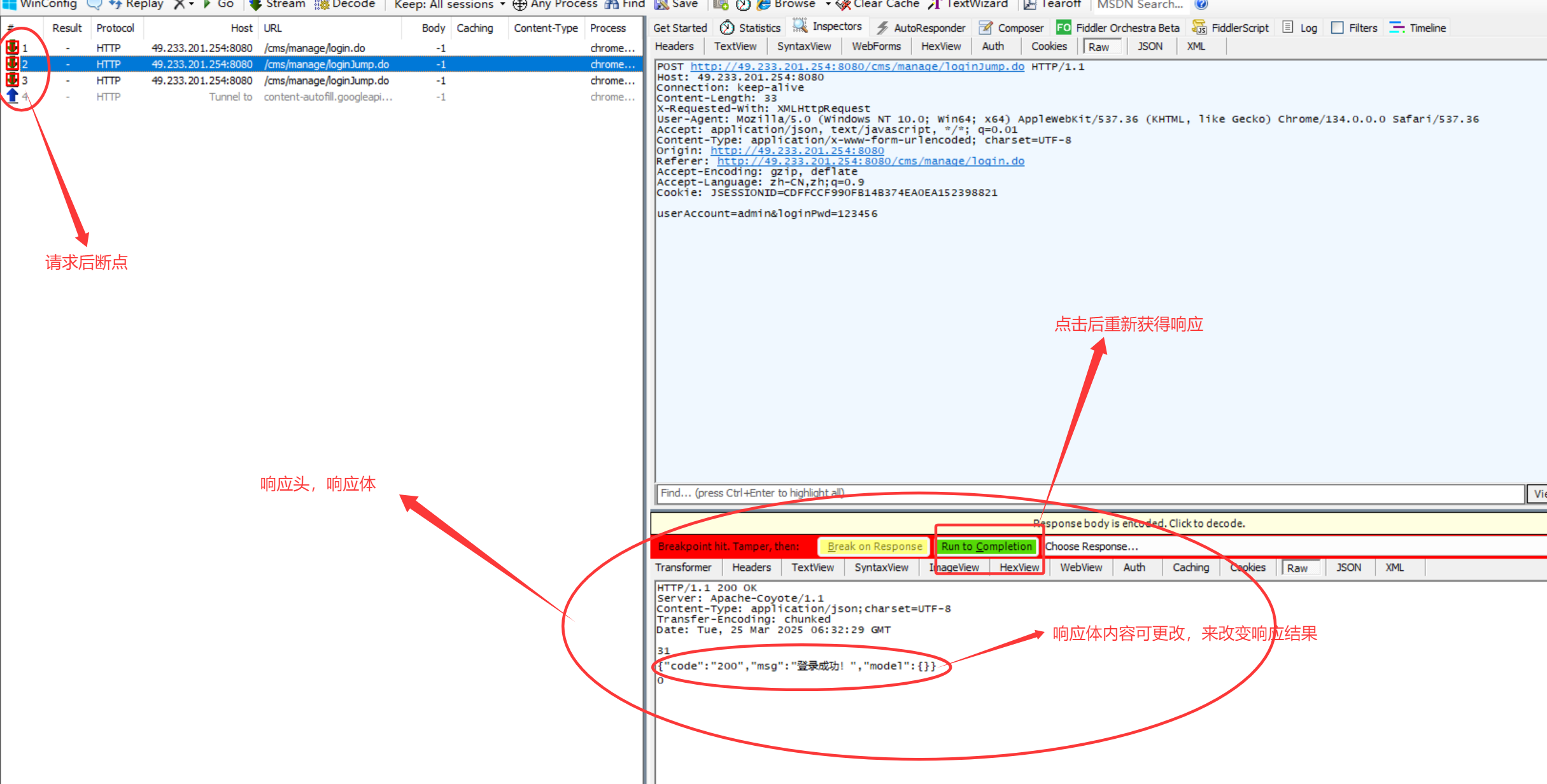
Task: Click Run to Completion button
Action: point(986,547)
